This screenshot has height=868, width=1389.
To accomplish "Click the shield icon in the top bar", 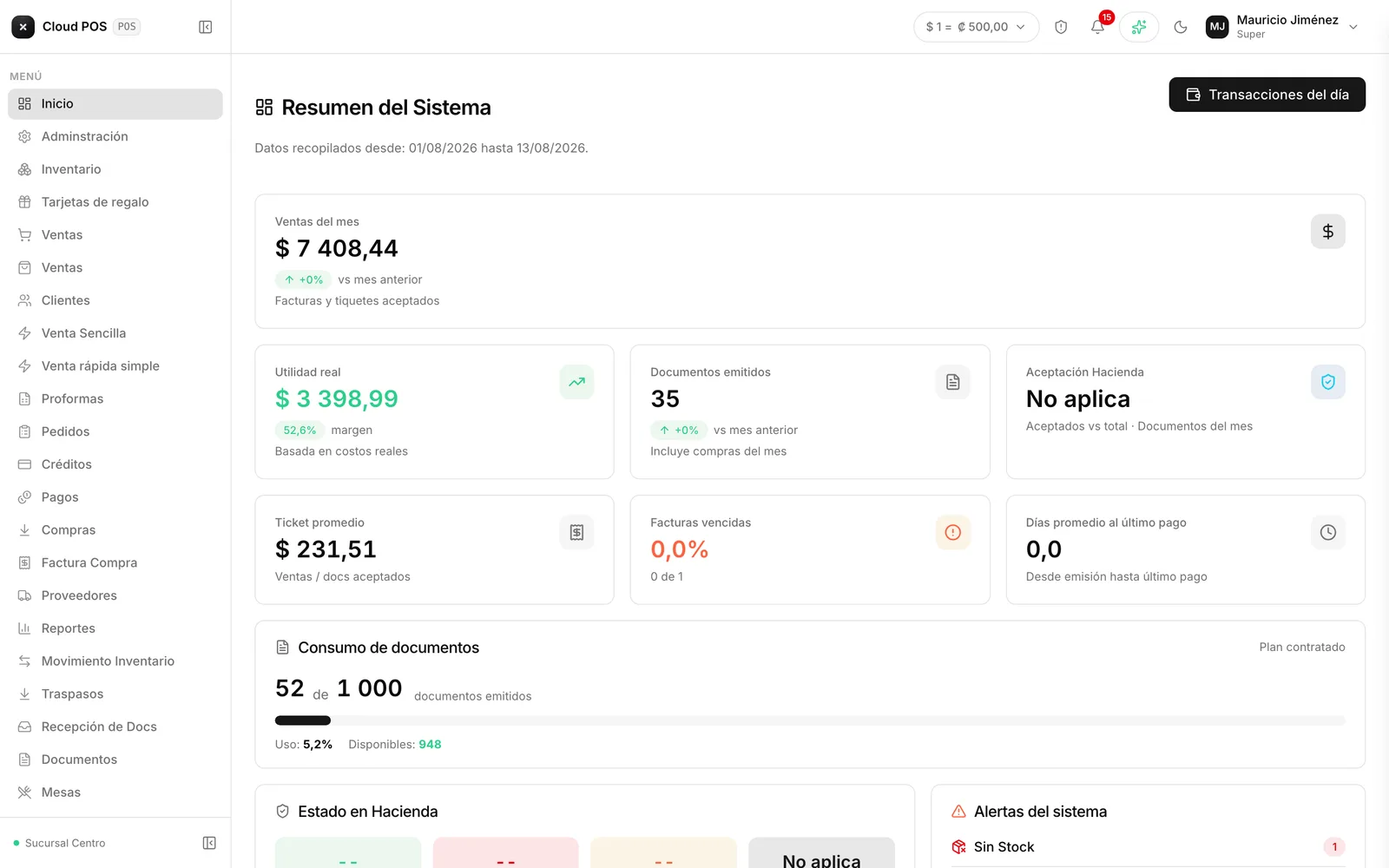I will pos(1061,27).
